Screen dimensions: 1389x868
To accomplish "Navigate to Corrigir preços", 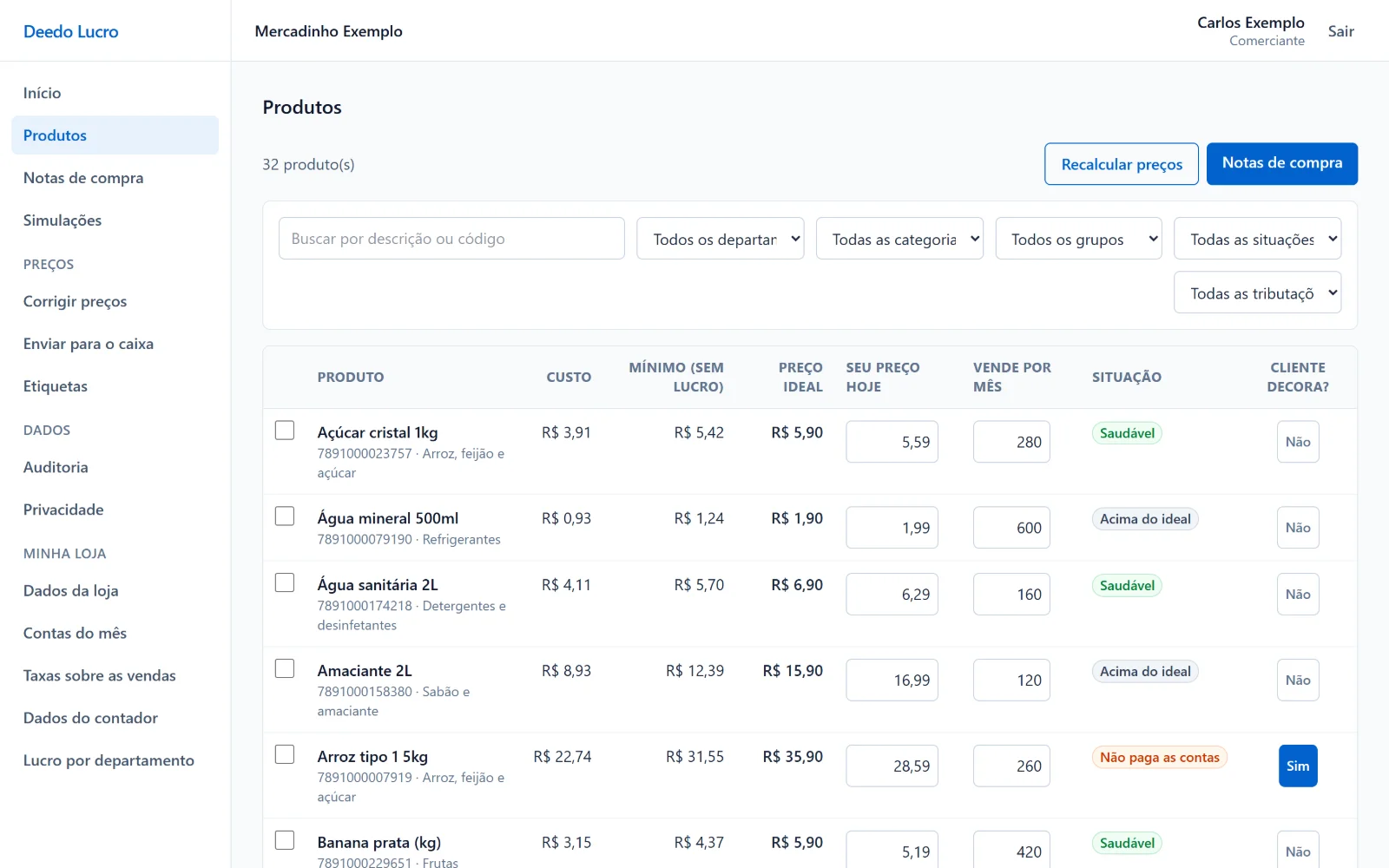I will pyautogui.click(x=115, y=301).
